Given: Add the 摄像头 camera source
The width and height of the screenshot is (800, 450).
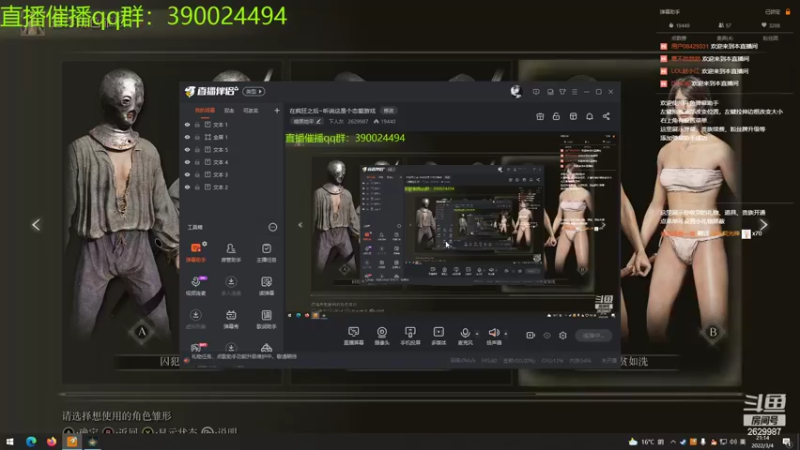Looking at the screenshot, I should (x=382, y=336).
